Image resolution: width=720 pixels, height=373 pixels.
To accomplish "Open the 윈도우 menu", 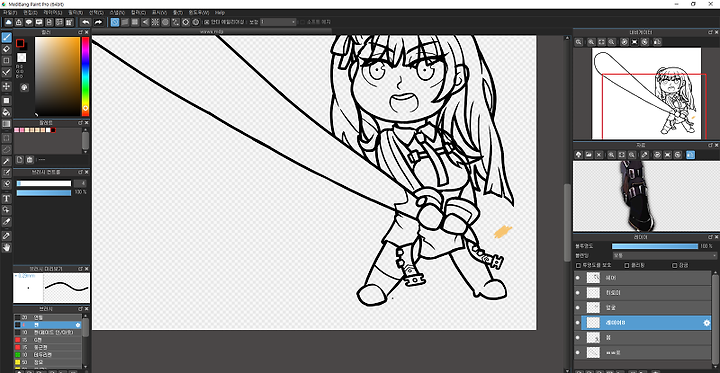I will click(198, 13).
